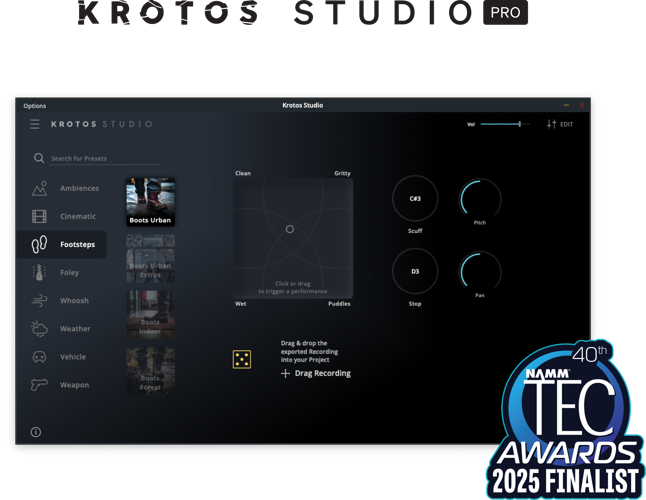Open the Weapon category label
The height and width of the screenshot is (500, 646).
pyautogui.click(x=75, y=385)
